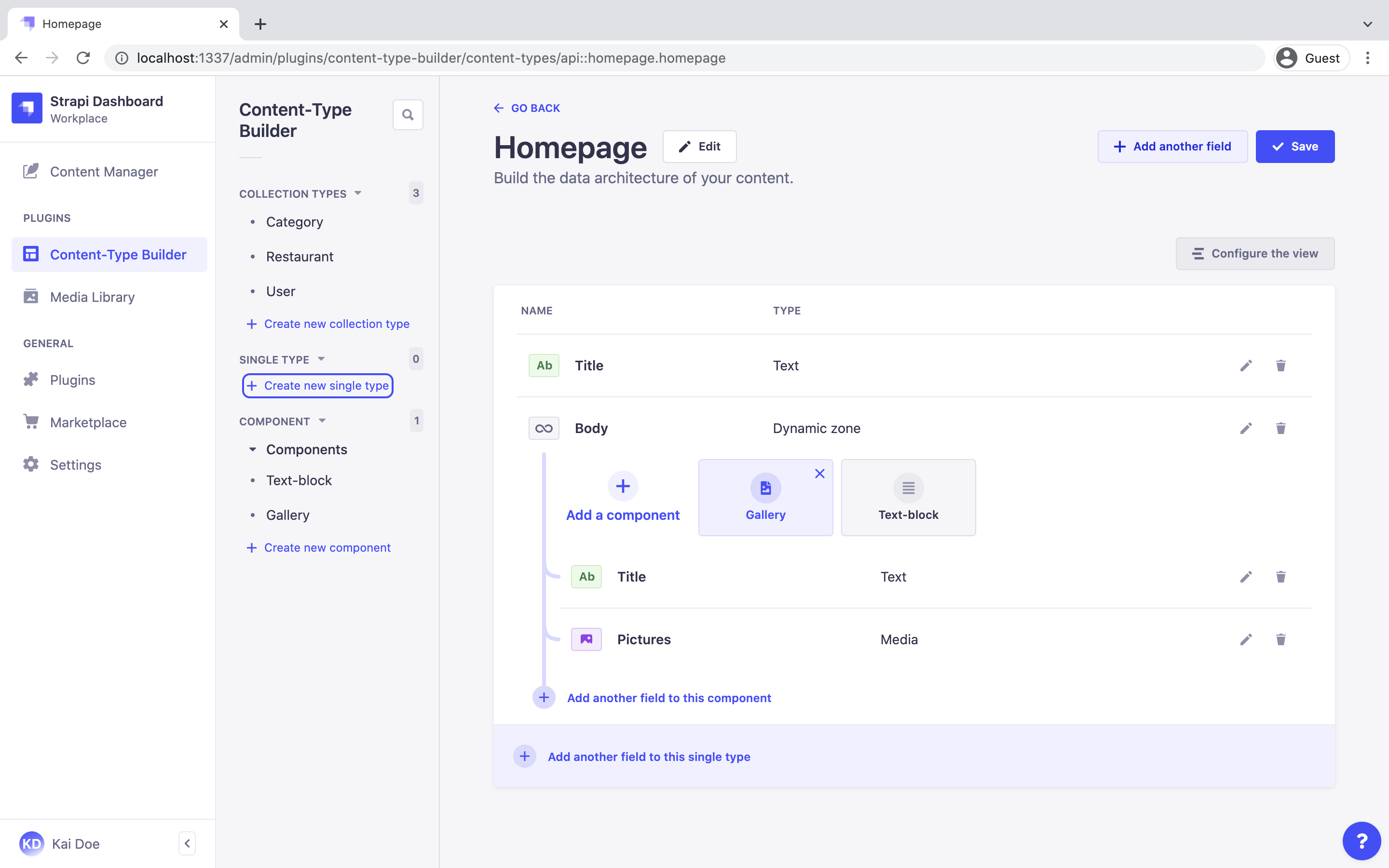Click the close X icon on Gallery component selector
The width and height of the screenshot is (1389, 868).
[x=820, y=472]
